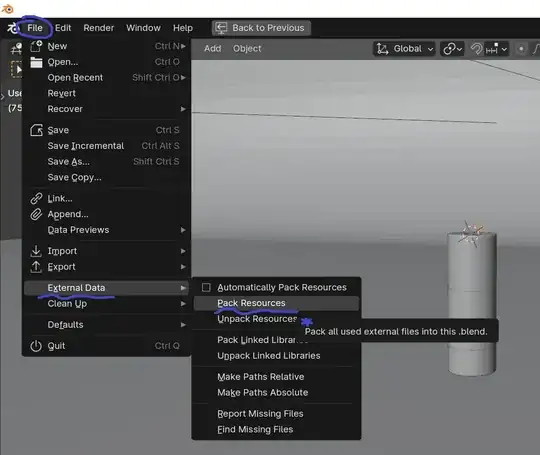Viewport: 540px width, 455px height.
Task: Click the Back to Previous button
Action: tap(261, 28)
